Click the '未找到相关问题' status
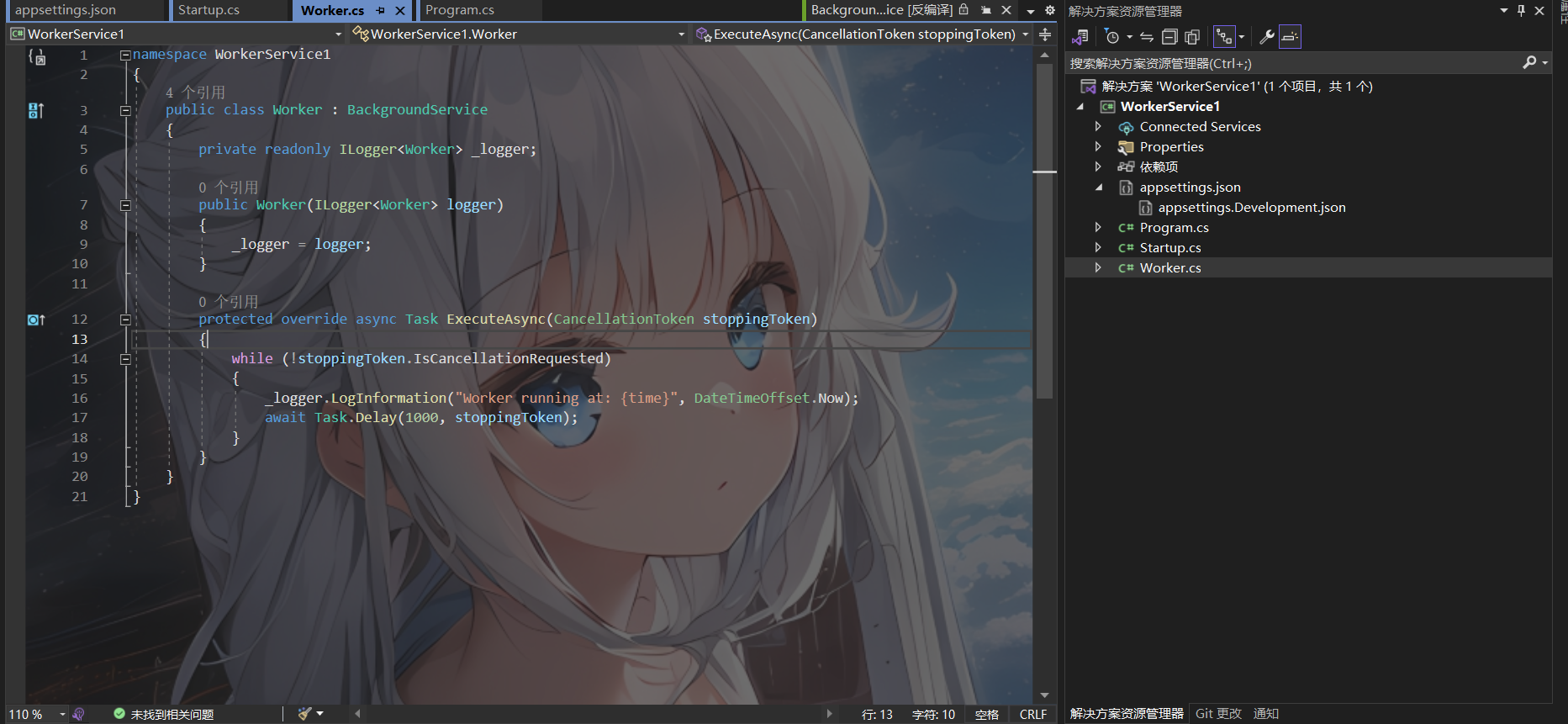This screenshot has height=724, width=1568. tap(172, 715)
